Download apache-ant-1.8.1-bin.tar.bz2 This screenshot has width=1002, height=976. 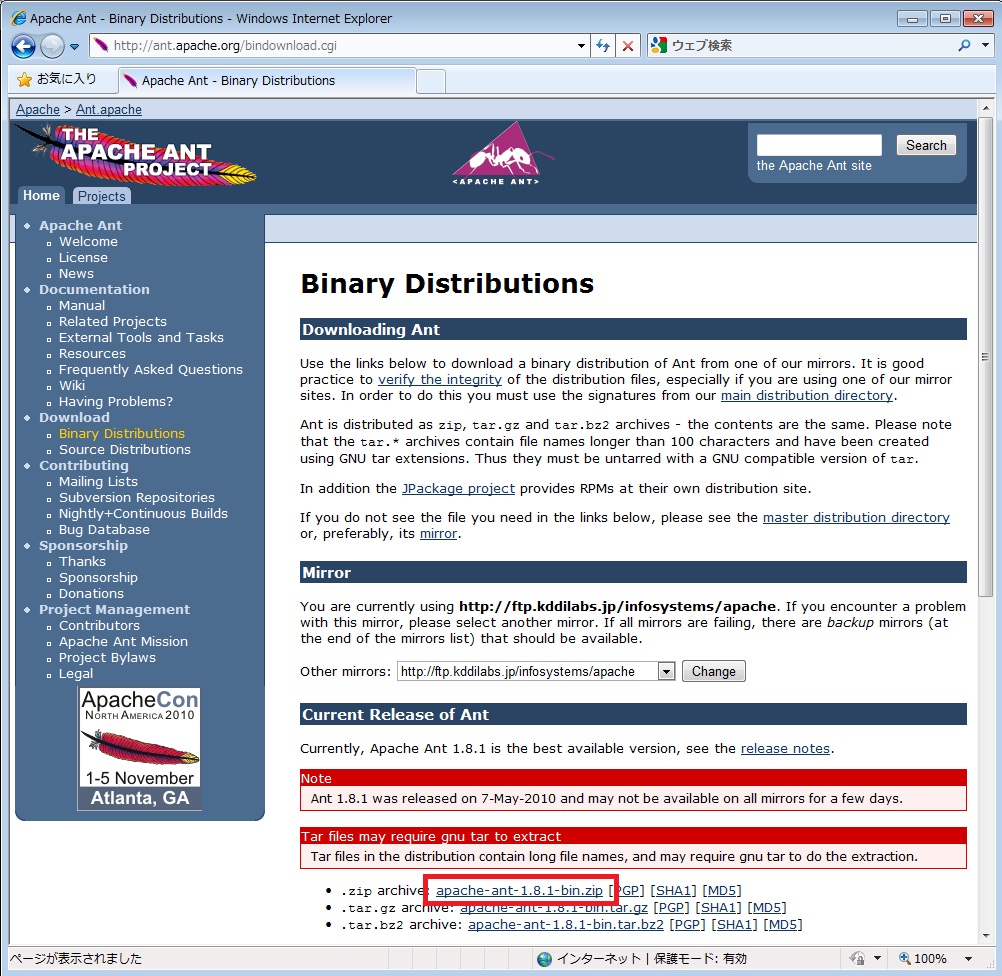pyautogui.click(x=566, y=924)
